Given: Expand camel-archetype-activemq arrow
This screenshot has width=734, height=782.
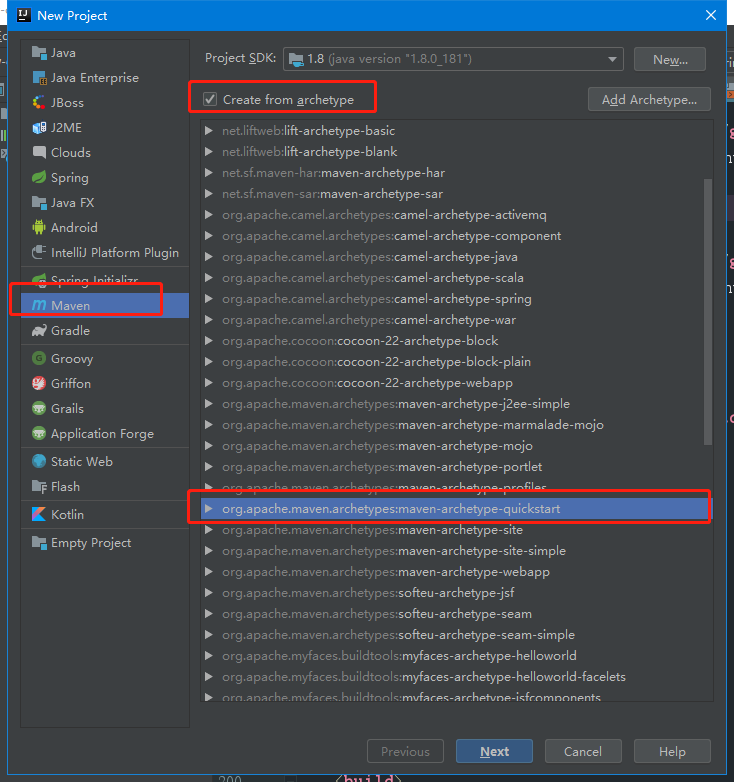Looking at the screenshot, I should tap(209, 214).
